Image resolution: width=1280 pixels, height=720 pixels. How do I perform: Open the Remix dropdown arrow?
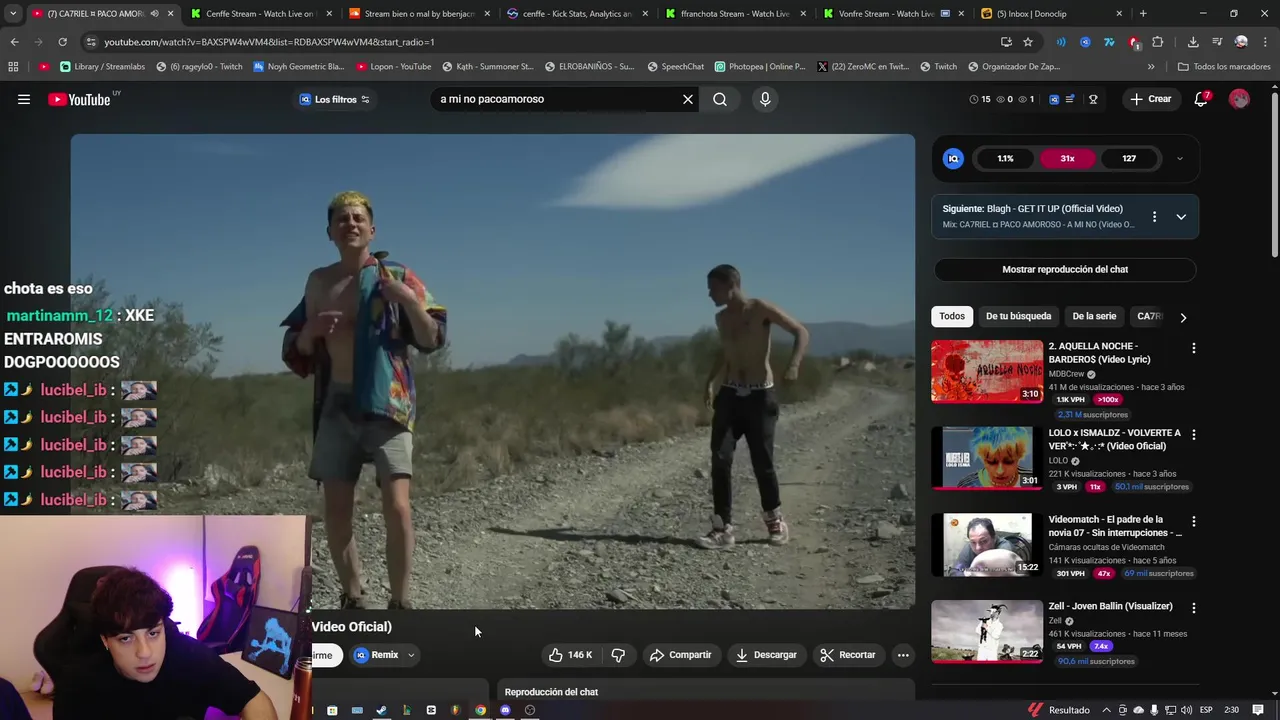coord(411,655)
